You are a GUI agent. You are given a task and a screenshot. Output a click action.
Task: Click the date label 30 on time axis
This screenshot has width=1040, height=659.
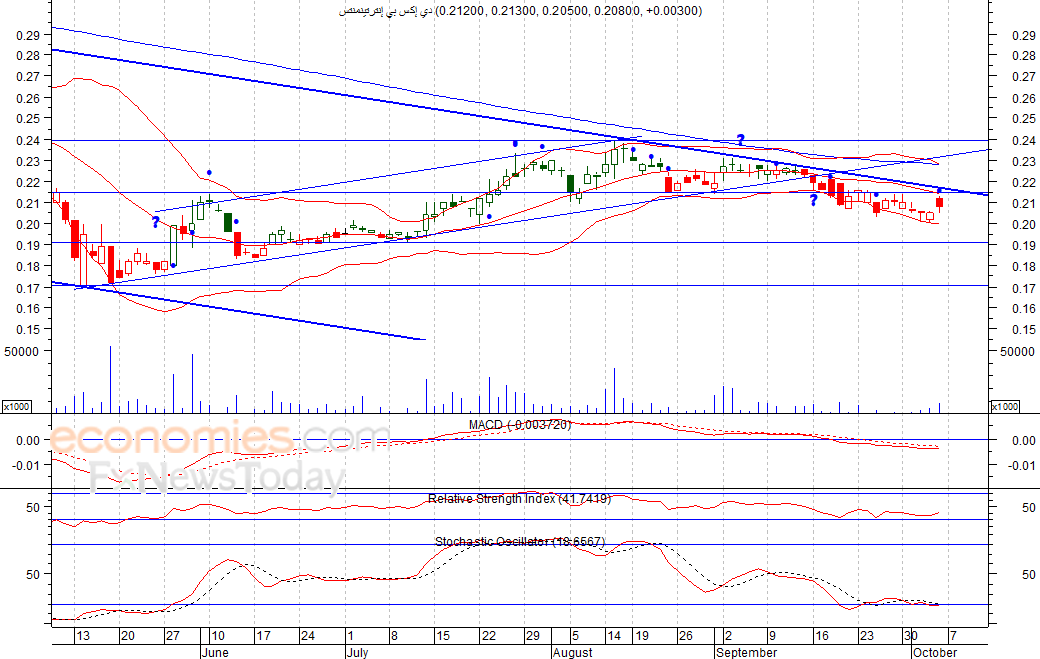[x=911, y=636]
